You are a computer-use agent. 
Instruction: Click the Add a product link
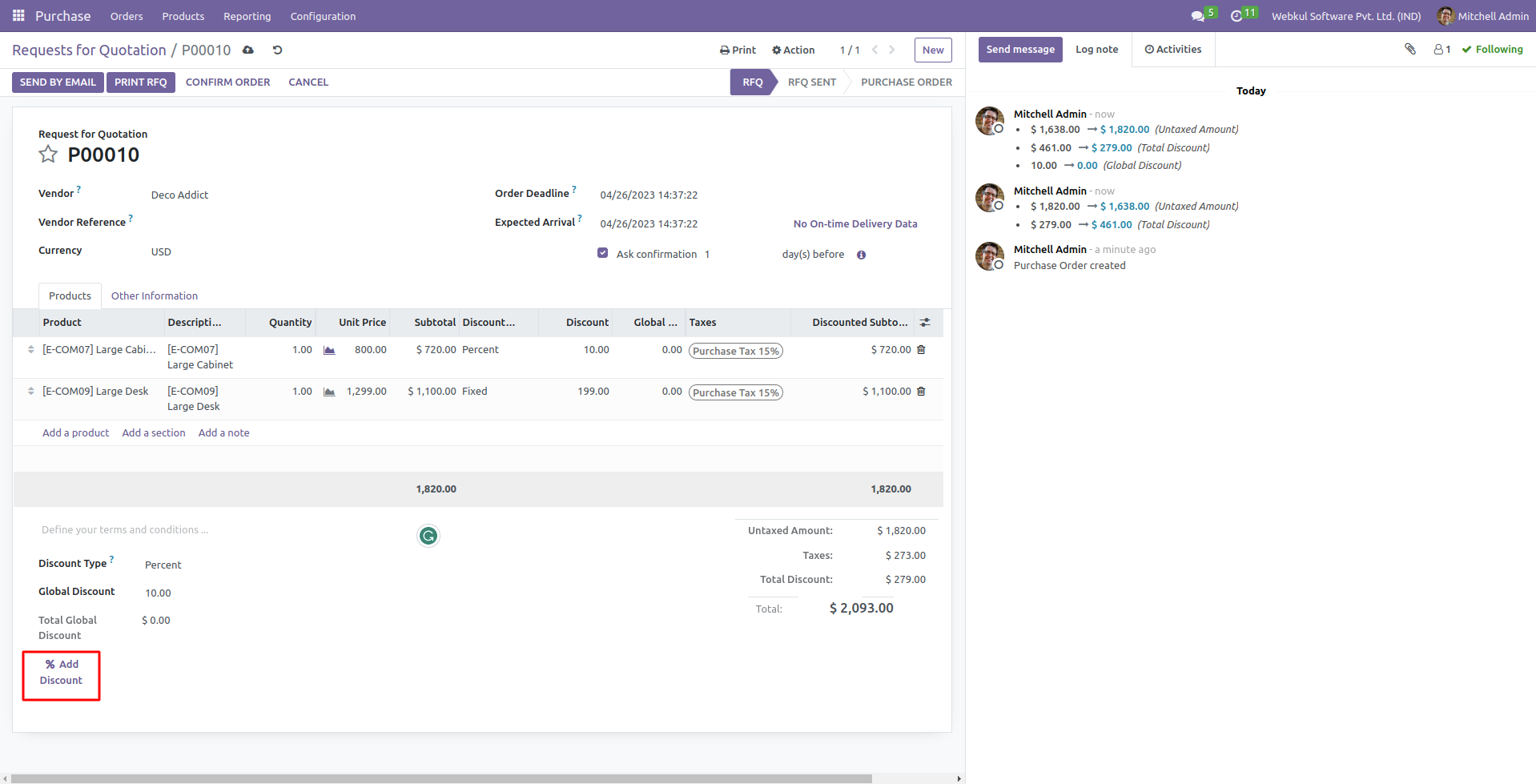point(75,433)
